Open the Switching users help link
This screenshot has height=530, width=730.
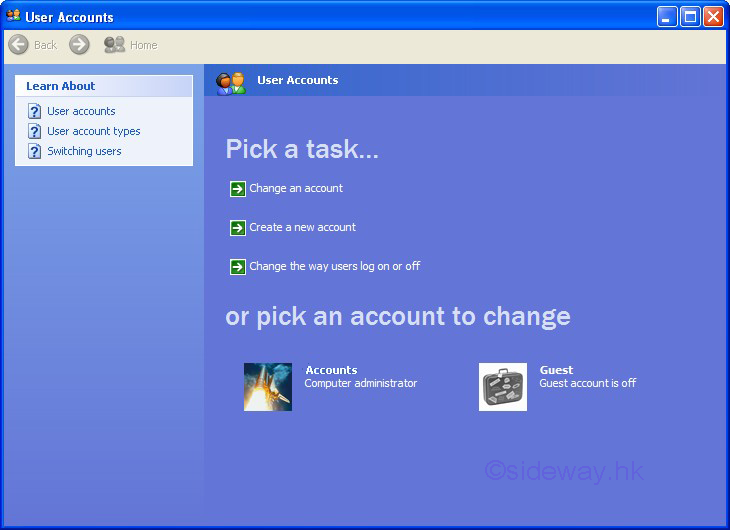pos(84,151)
